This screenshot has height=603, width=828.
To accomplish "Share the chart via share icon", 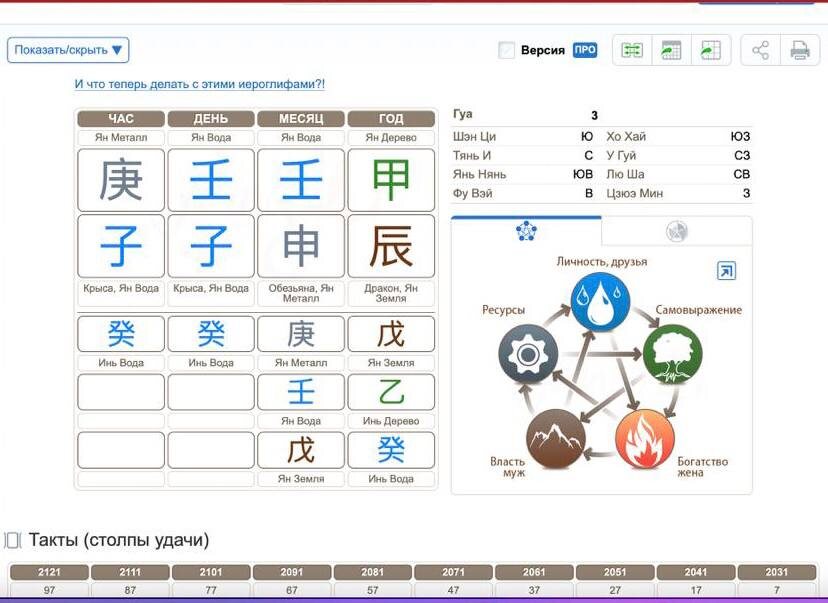I will click(761, 50).
